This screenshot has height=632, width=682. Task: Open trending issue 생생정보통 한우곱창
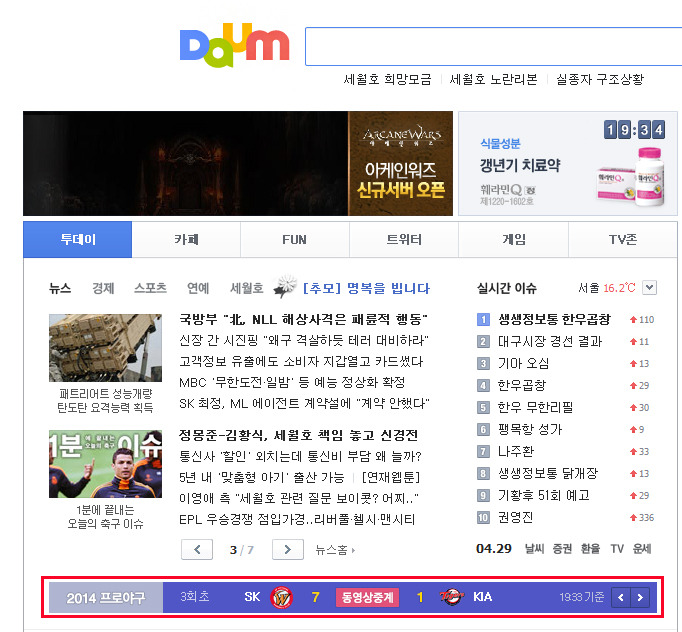(554, 320)
